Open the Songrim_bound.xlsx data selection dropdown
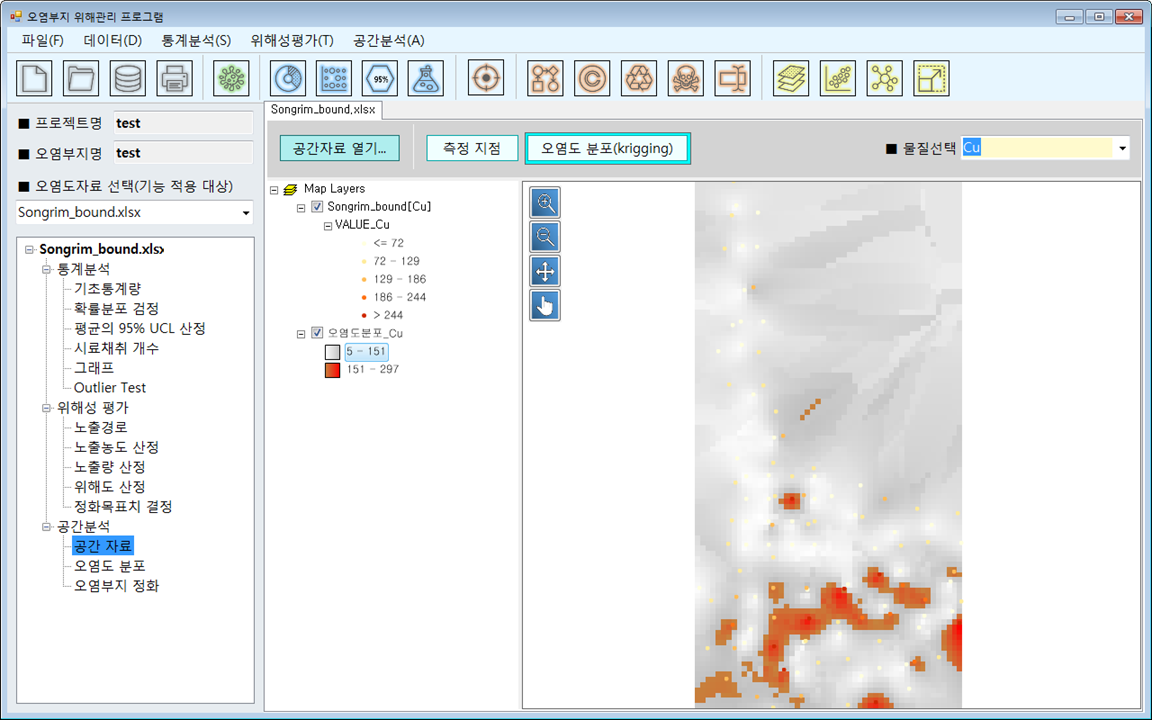 point(246,213)
